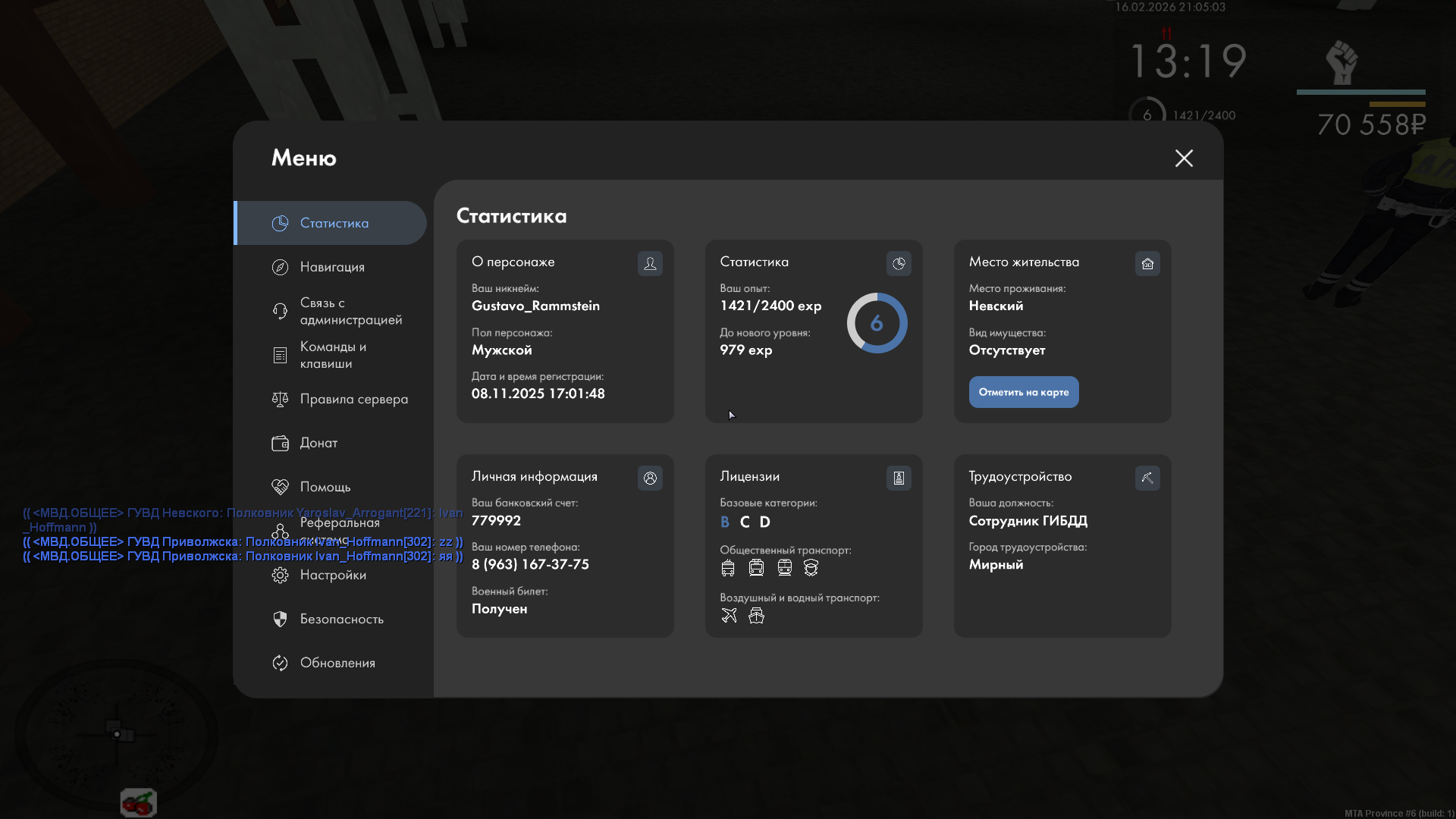Open the Обновления menu item
This screenshot has height=819, width=1456.
pyautogui.click(x=337, y=663)
